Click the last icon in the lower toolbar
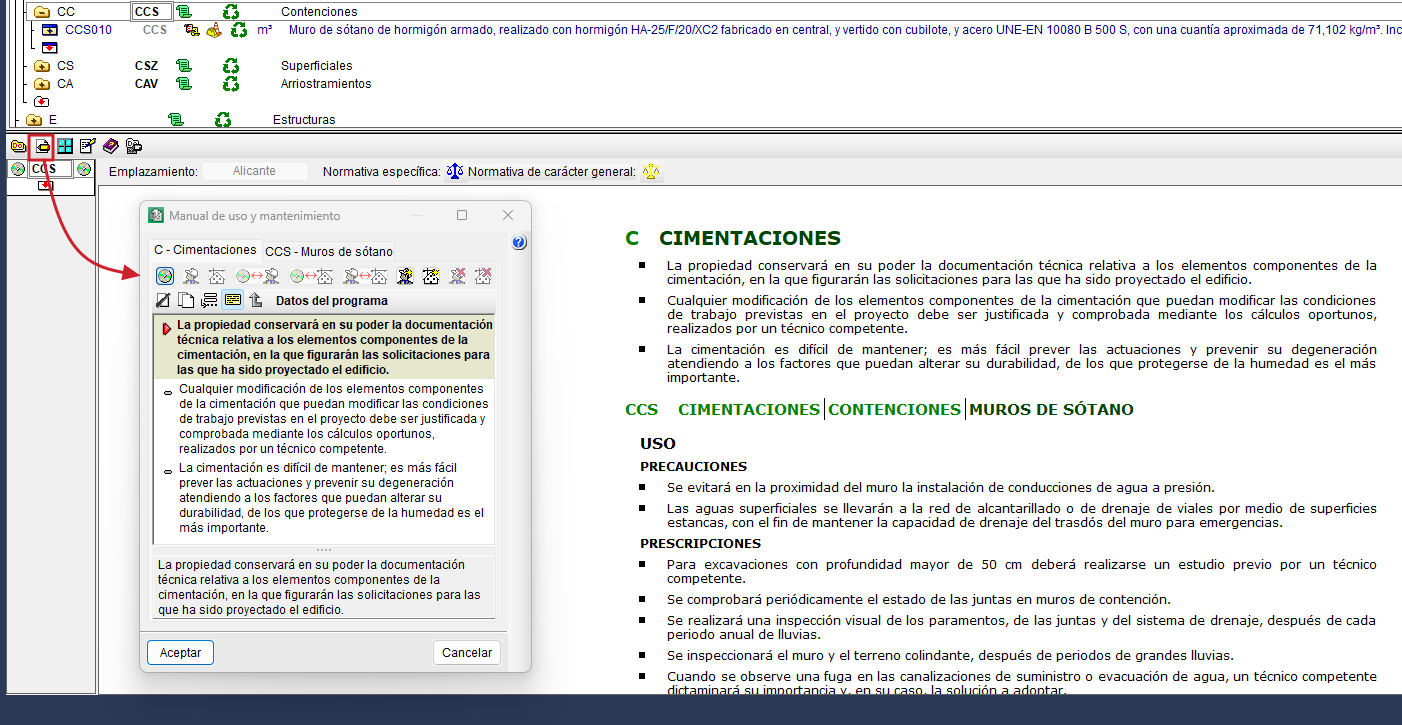Screen dimensions: 1402x725 [x=133, y=146]
